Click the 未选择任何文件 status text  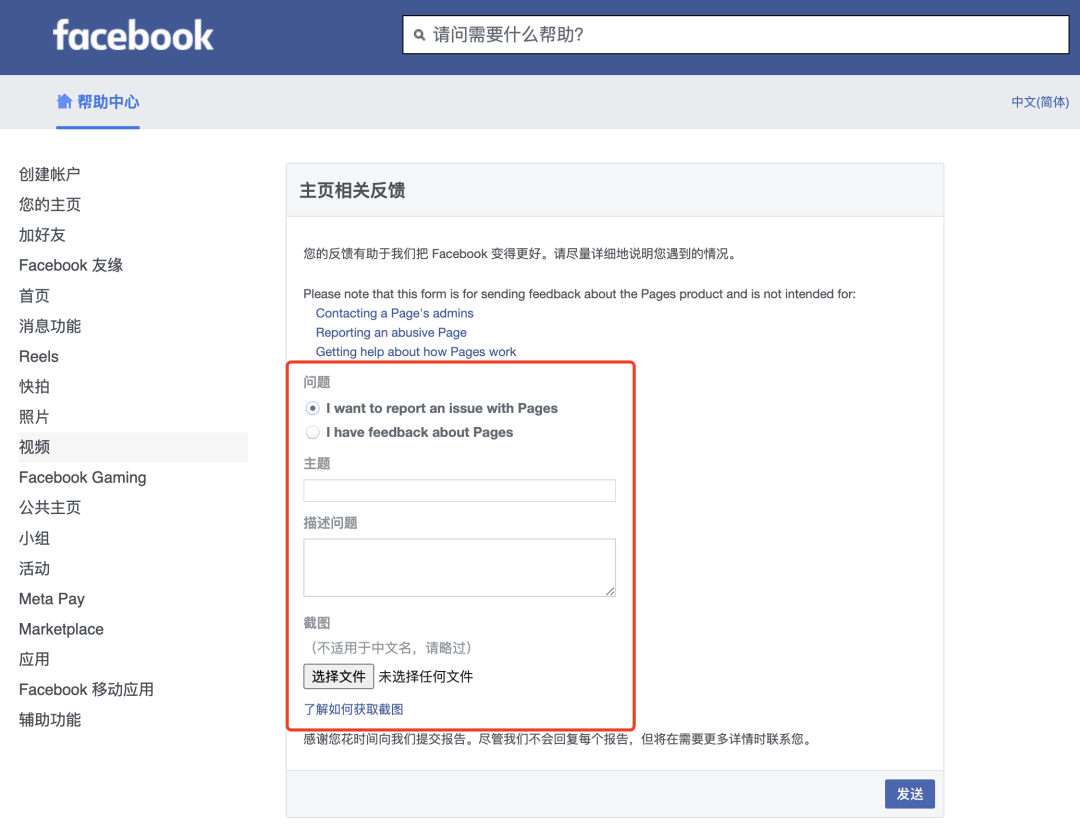click(426, 677)
